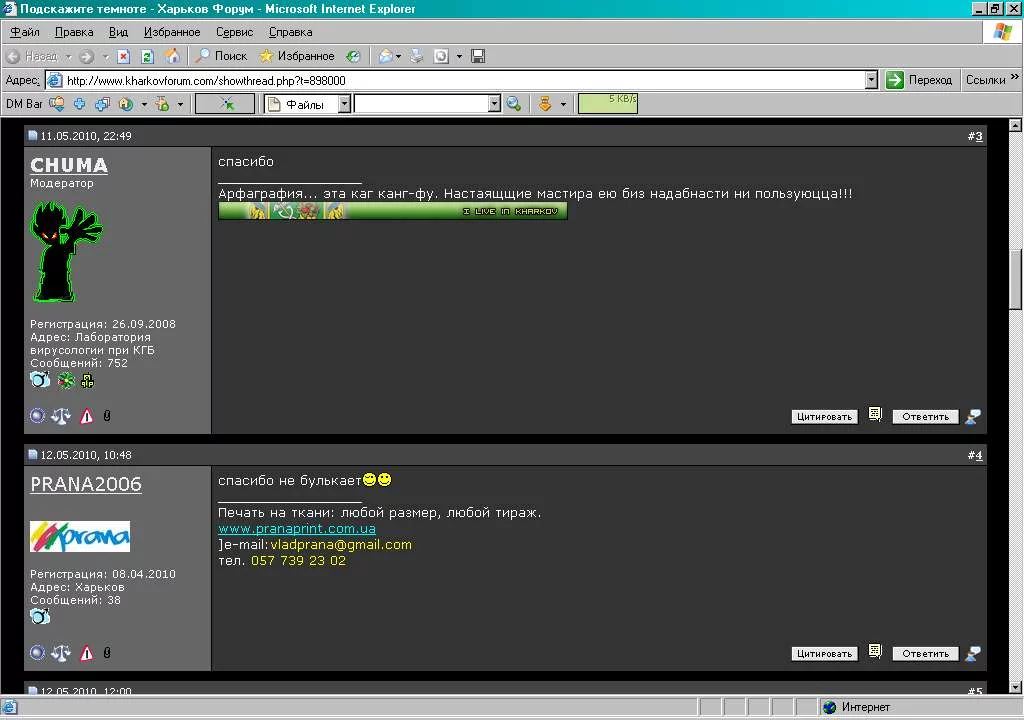Image resolution: width=1024 pixels, height=720 pixels.
Task: Open the Избранное star toolbar button
Action: coord(297,56)
